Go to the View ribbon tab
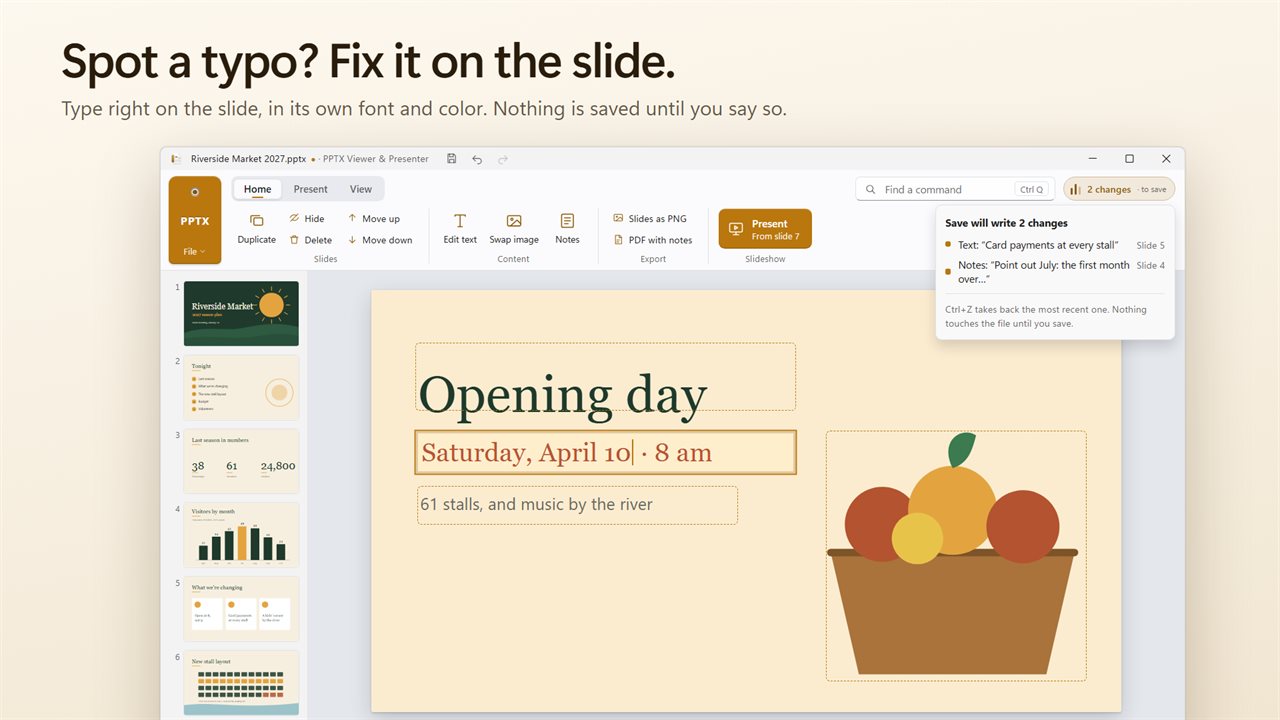Screen dimensions: 1280x720 [361, 189]
